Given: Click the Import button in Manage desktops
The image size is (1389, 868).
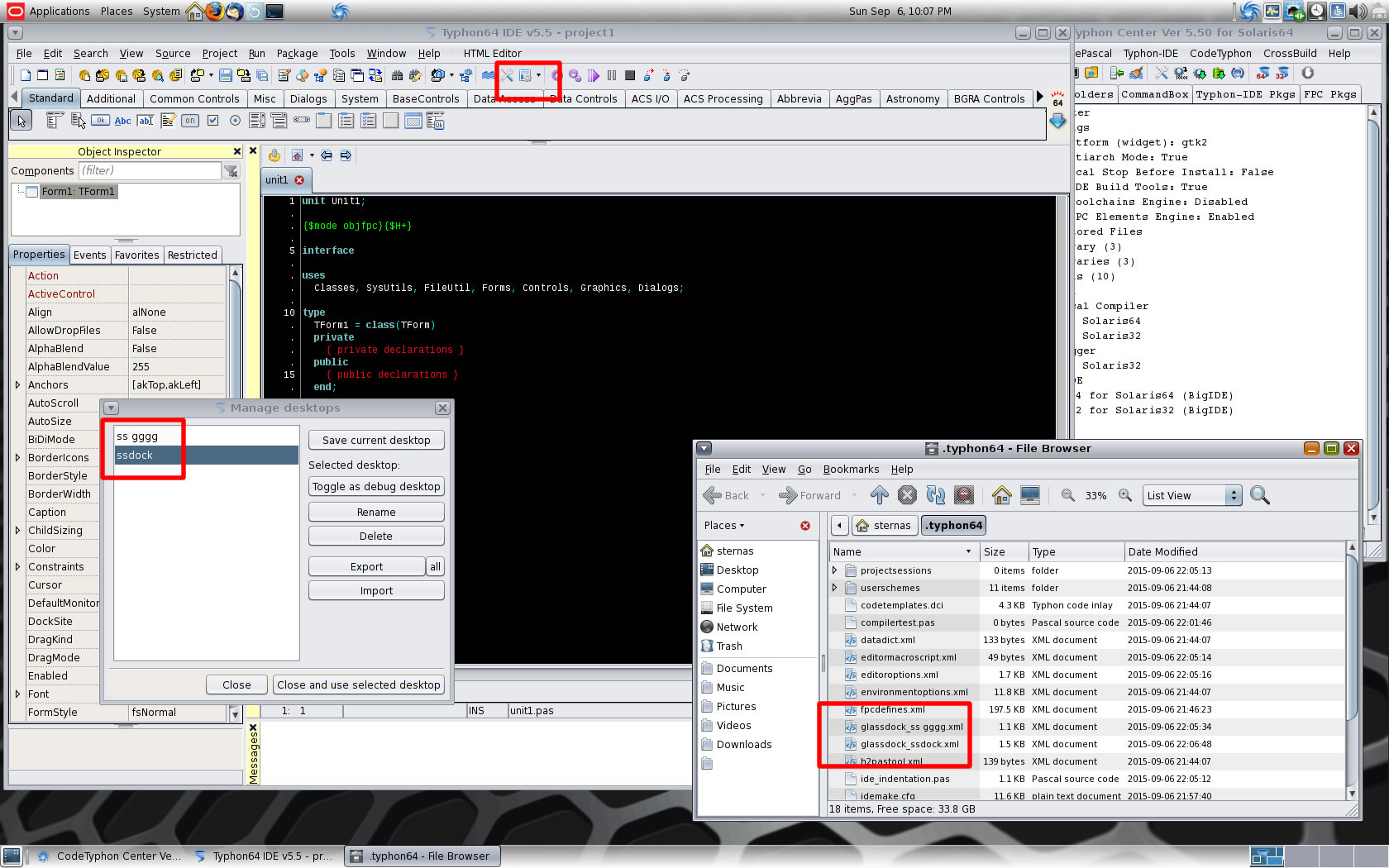Looking at the screenshot, I should (376, 590).
